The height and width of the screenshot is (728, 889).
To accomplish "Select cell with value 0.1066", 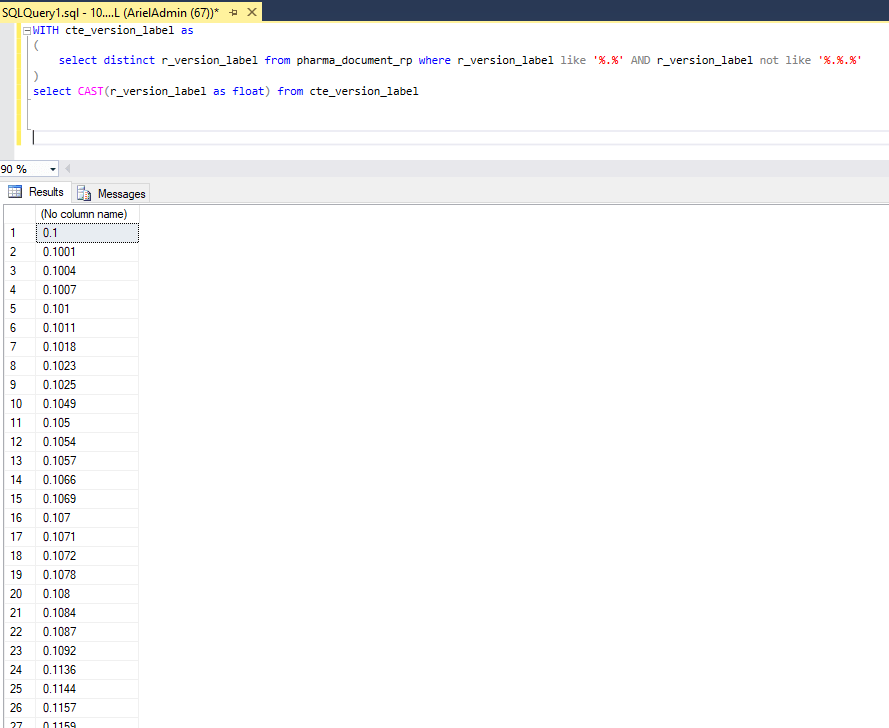I will pyautogui.click(x=87, y=480).
